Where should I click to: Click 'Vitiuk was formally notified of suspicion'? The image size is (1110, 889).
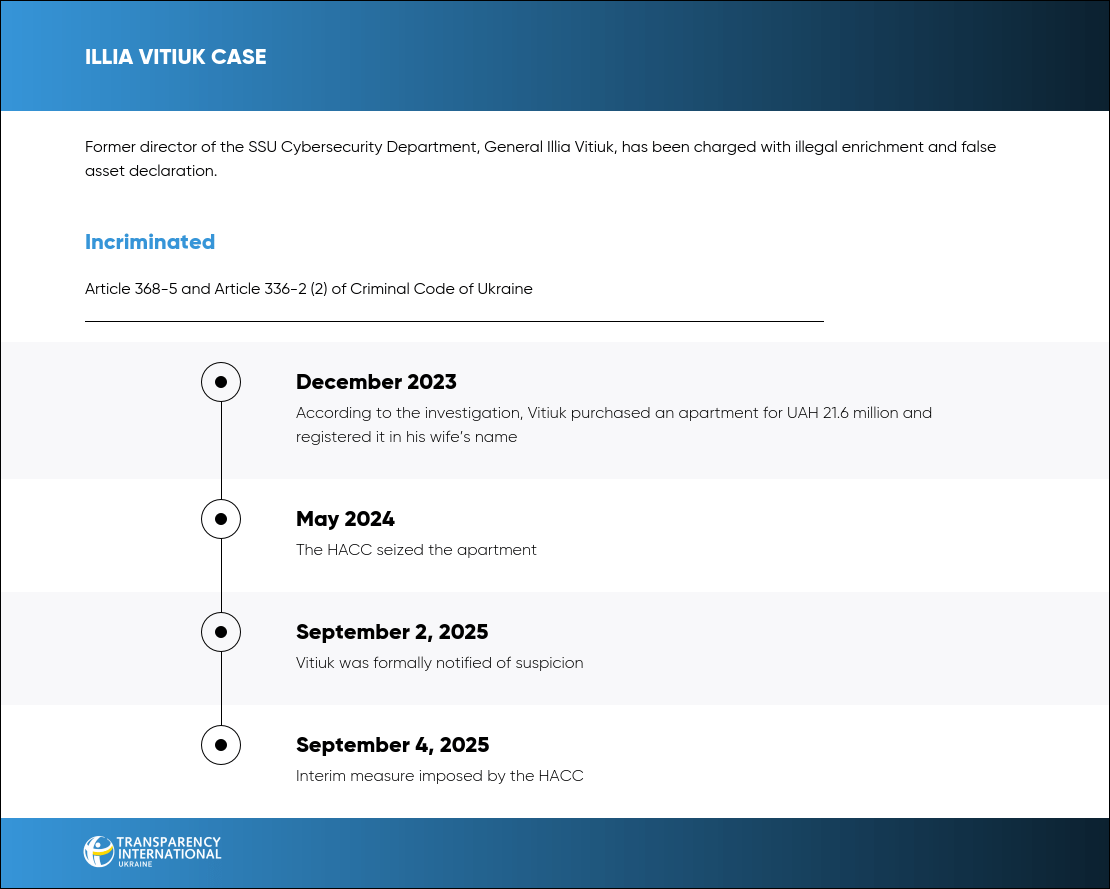pyautogui.click(x=439, y=663)
